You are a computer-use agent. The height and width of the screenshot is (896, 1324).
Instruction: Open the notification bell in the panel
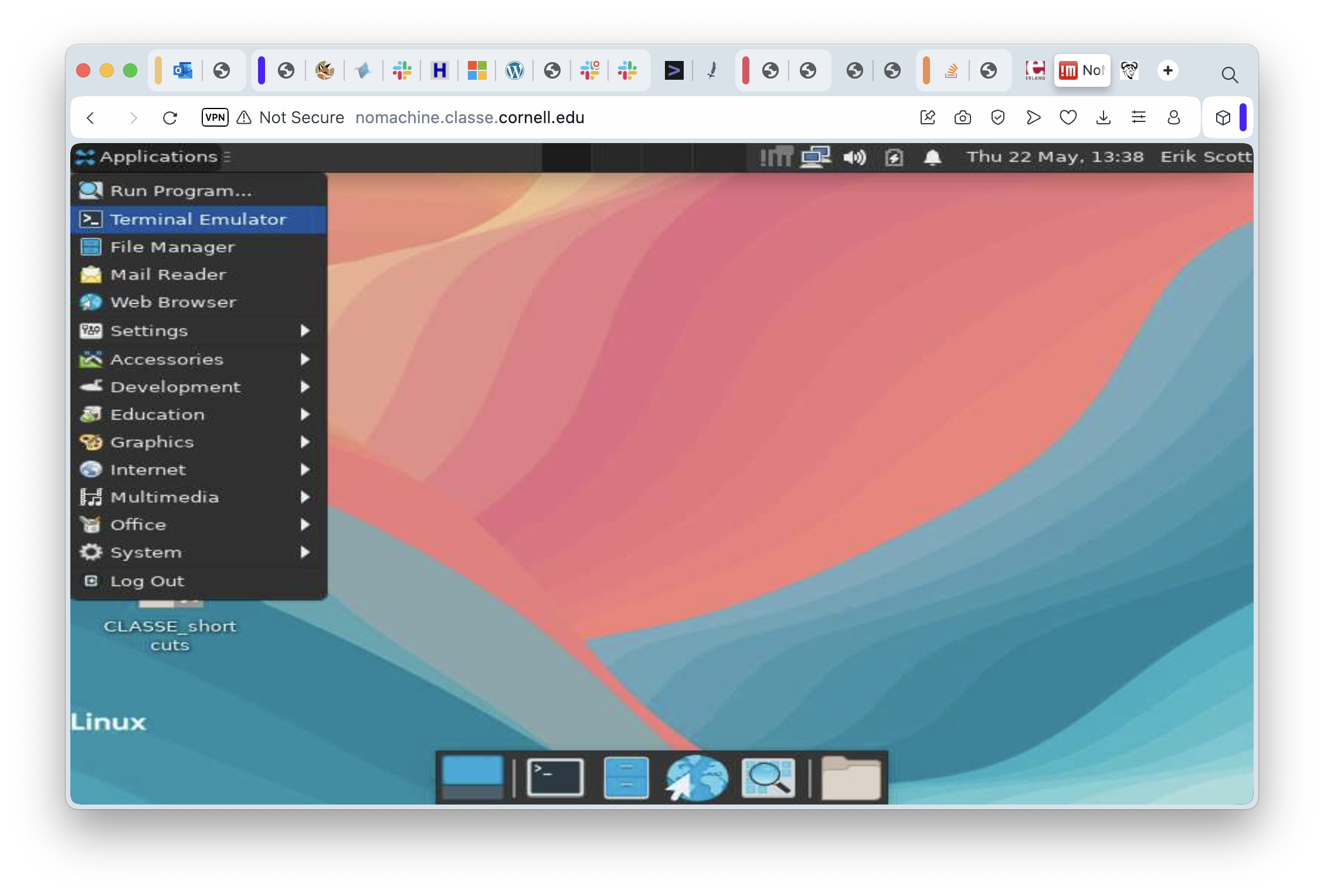pyautogui.click(x=932, y=157)
